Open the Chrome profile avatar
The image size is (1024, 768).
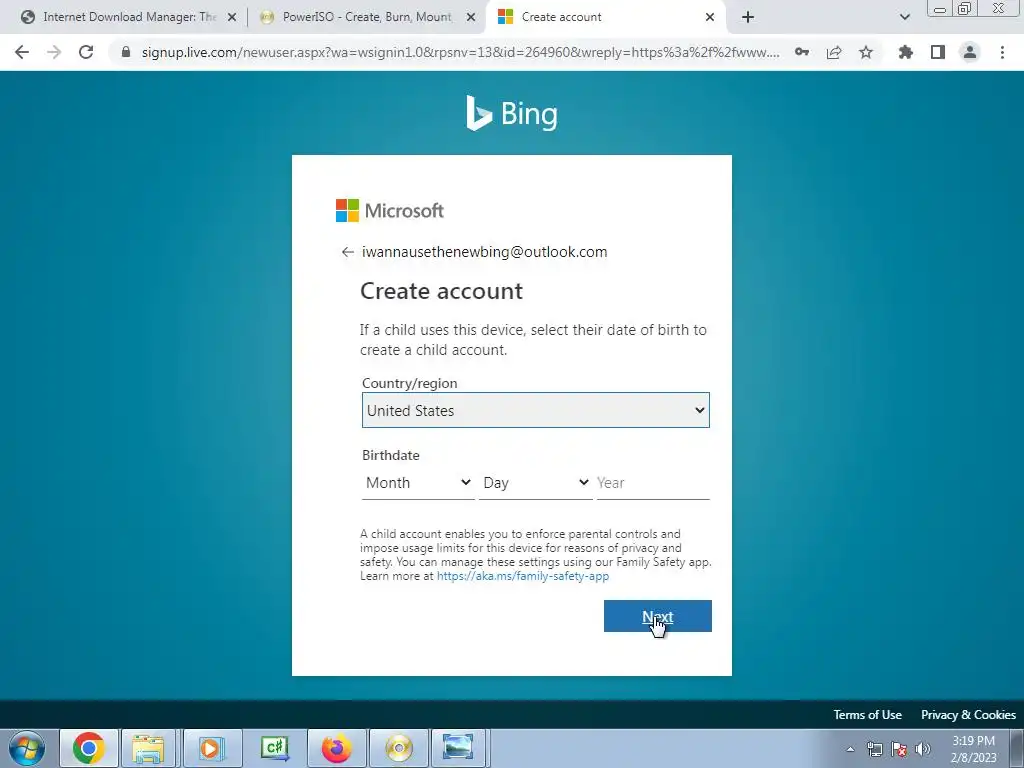tap(970, 52)
